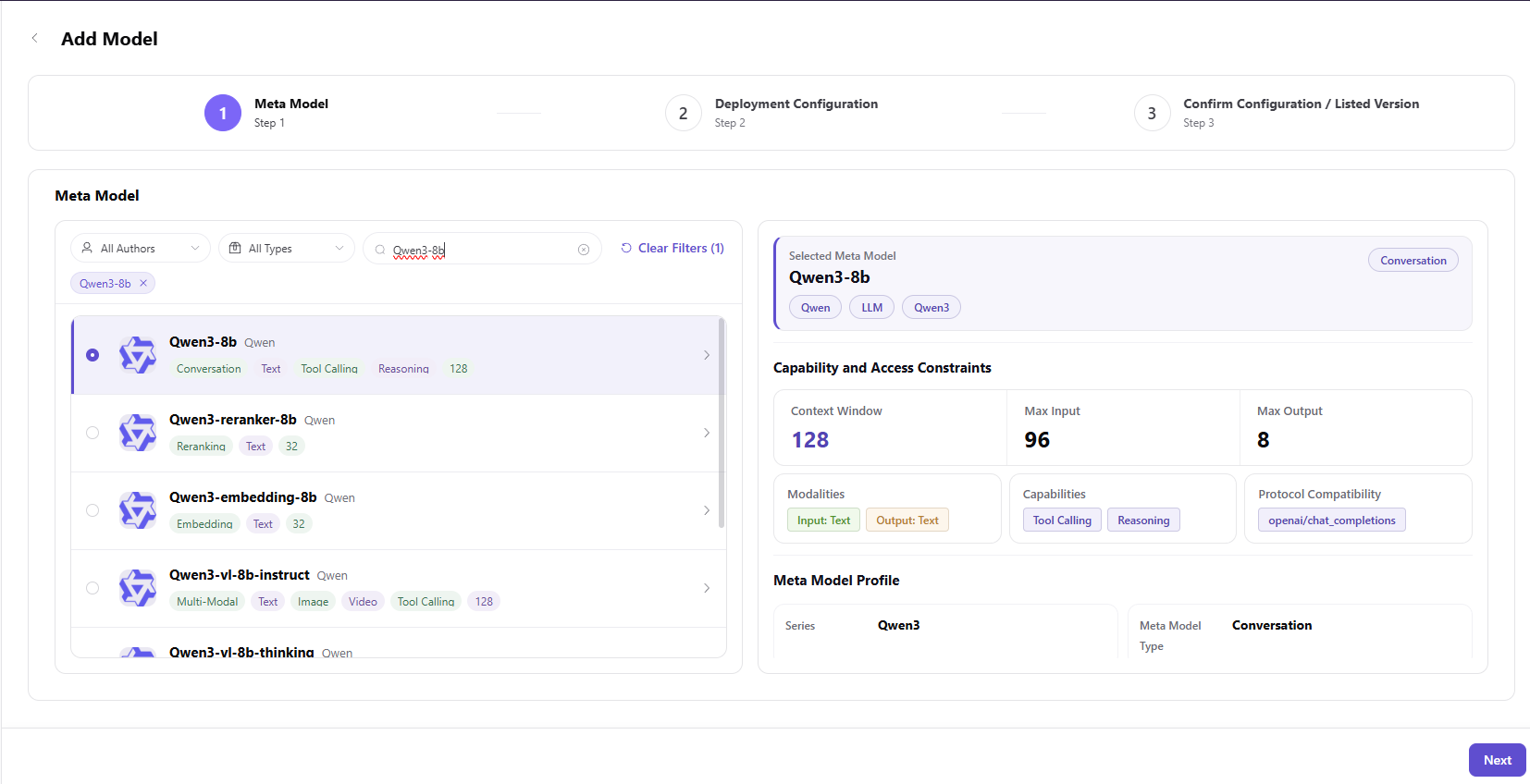Image resolution: width=1530 pixels, height=784 pixels.
Task: Select the Qwen3-embedding-8b radio button
Action: tap(93, 510)
